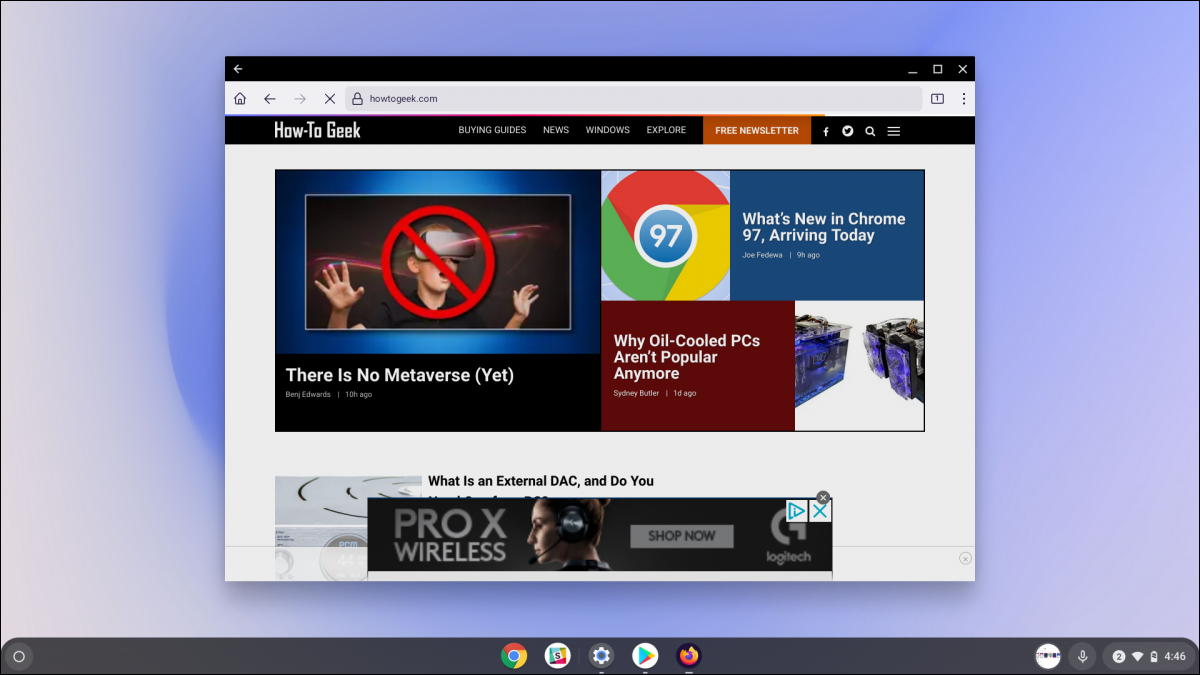Viewport: 1200px width, 675px height.
Task: Open How-To Geek Facebook icon
Action: coord(826,131)
